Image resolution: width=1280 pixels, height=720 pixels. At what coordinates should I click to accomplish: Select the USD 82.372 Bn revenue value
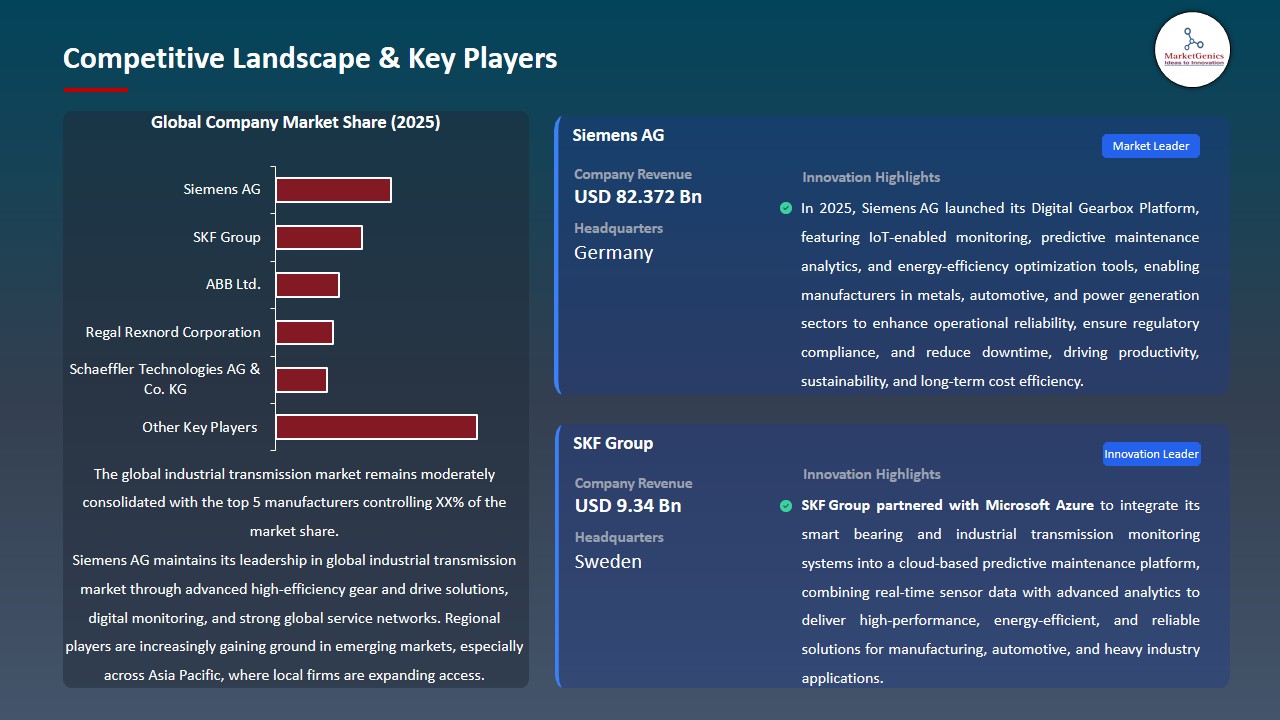pyautogui.click(x=638, y=197)
